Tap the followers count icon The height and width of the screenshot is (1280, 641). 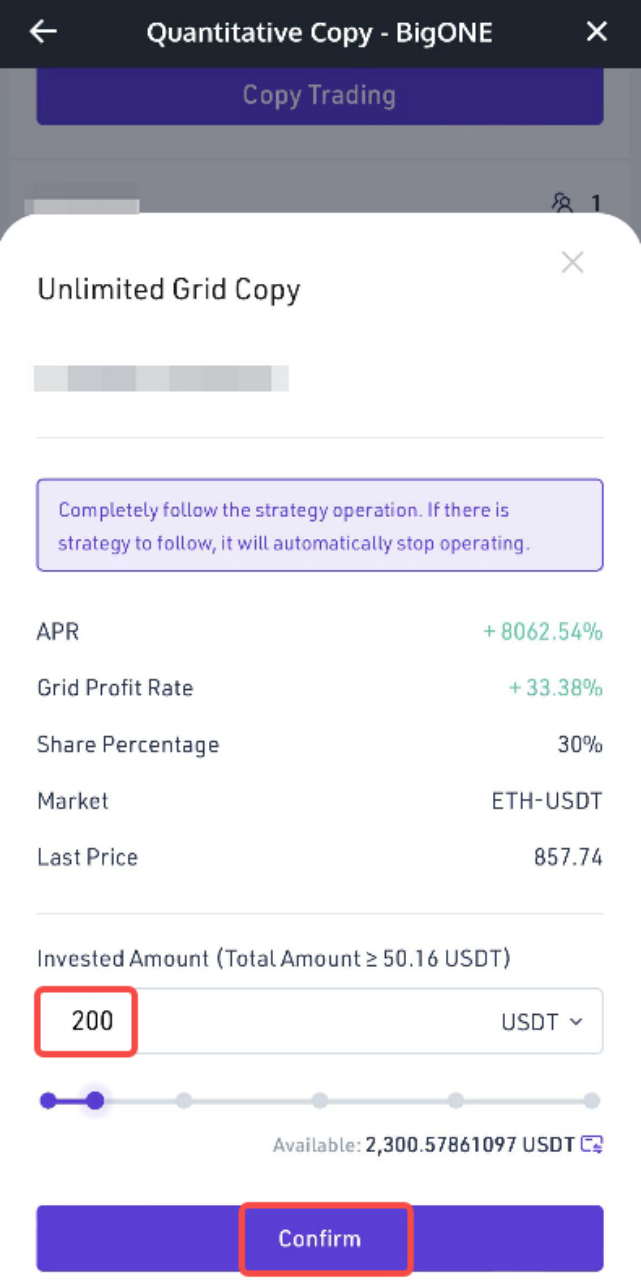click(x=563, y=204)
